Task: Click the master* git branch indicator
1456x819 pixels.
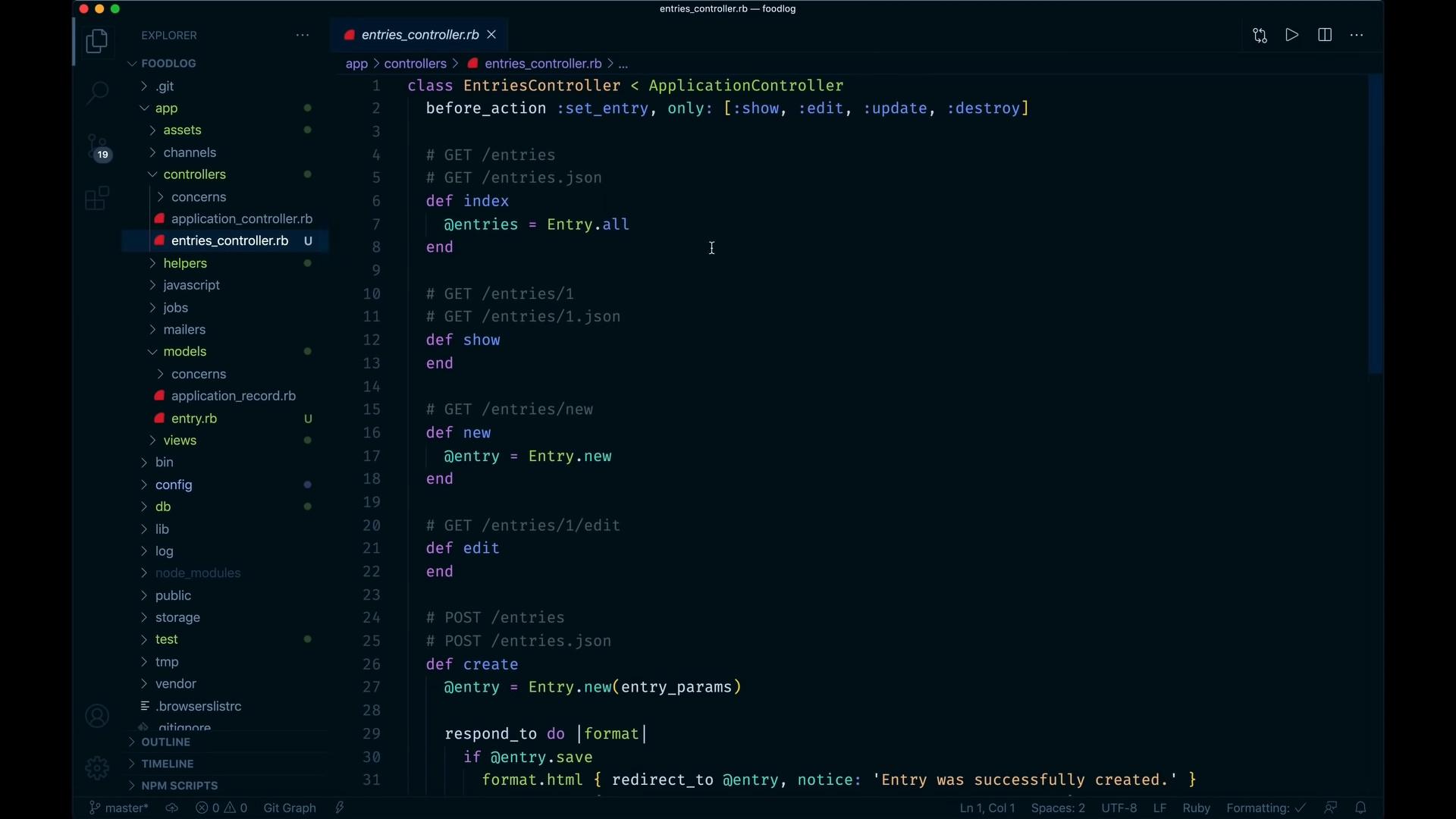Action: (x=118, y=809)
